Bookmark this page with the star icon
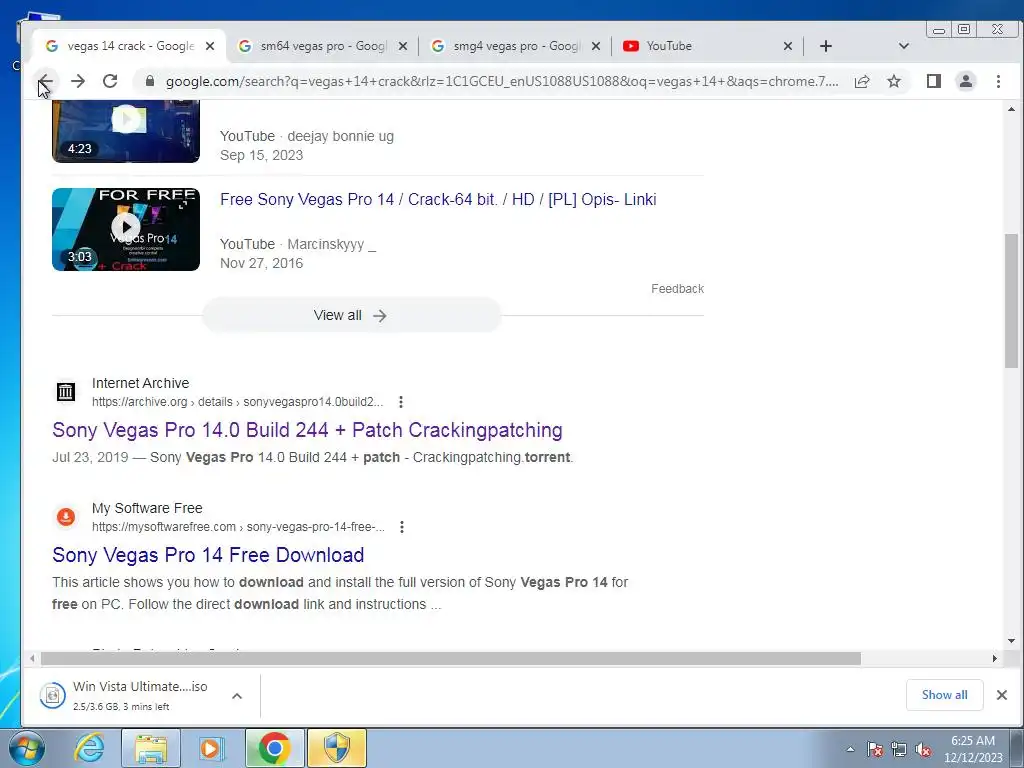1024x768 pixels. 894,81
